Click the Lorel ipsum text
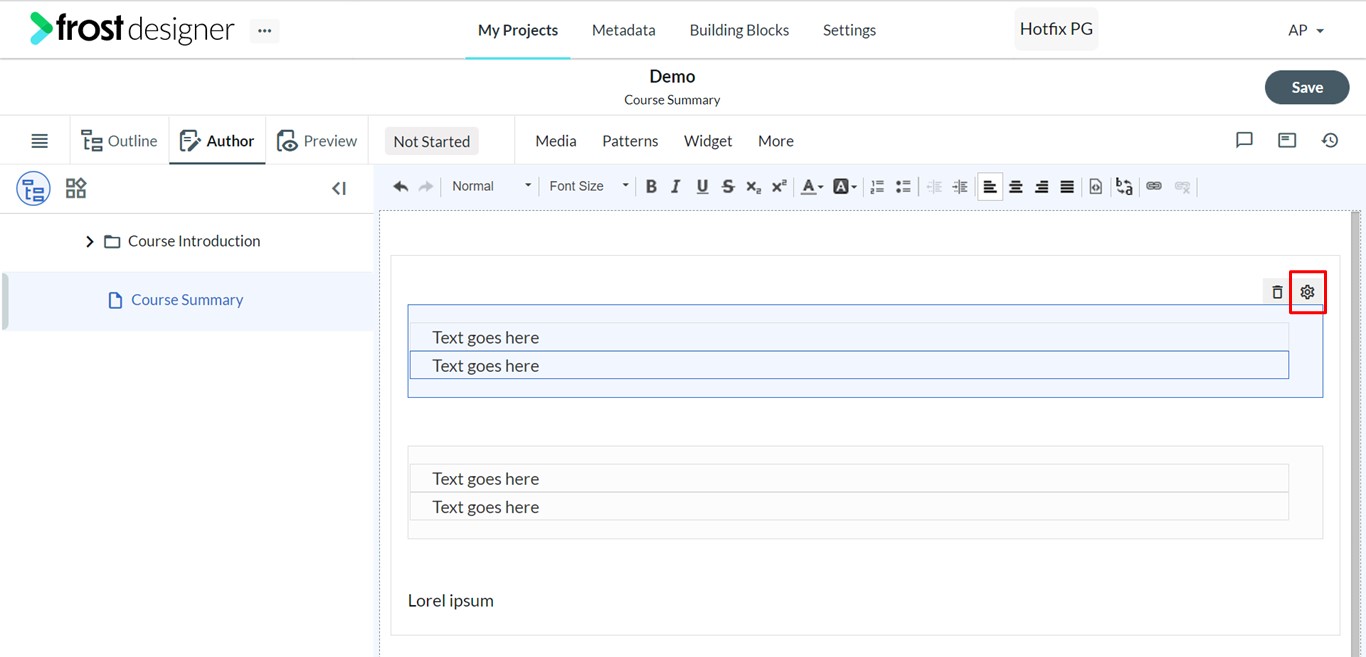 point(451,600)
